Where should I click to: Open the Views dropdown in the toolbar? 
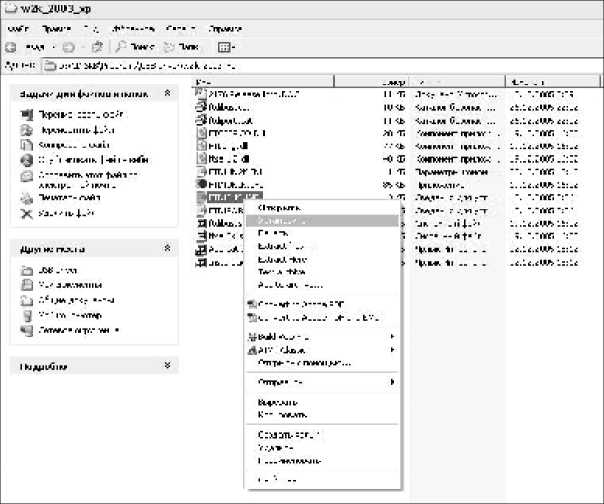[224, 47]
